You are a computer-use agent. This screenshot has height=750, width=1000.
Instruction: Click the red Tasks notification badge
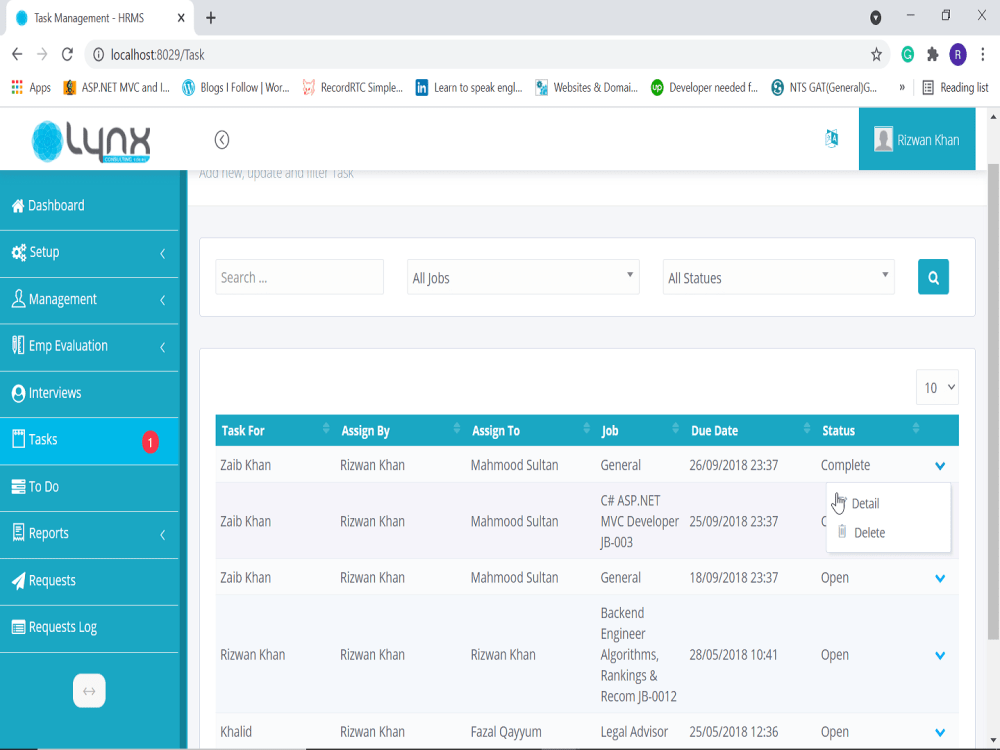tap(151, 442)
